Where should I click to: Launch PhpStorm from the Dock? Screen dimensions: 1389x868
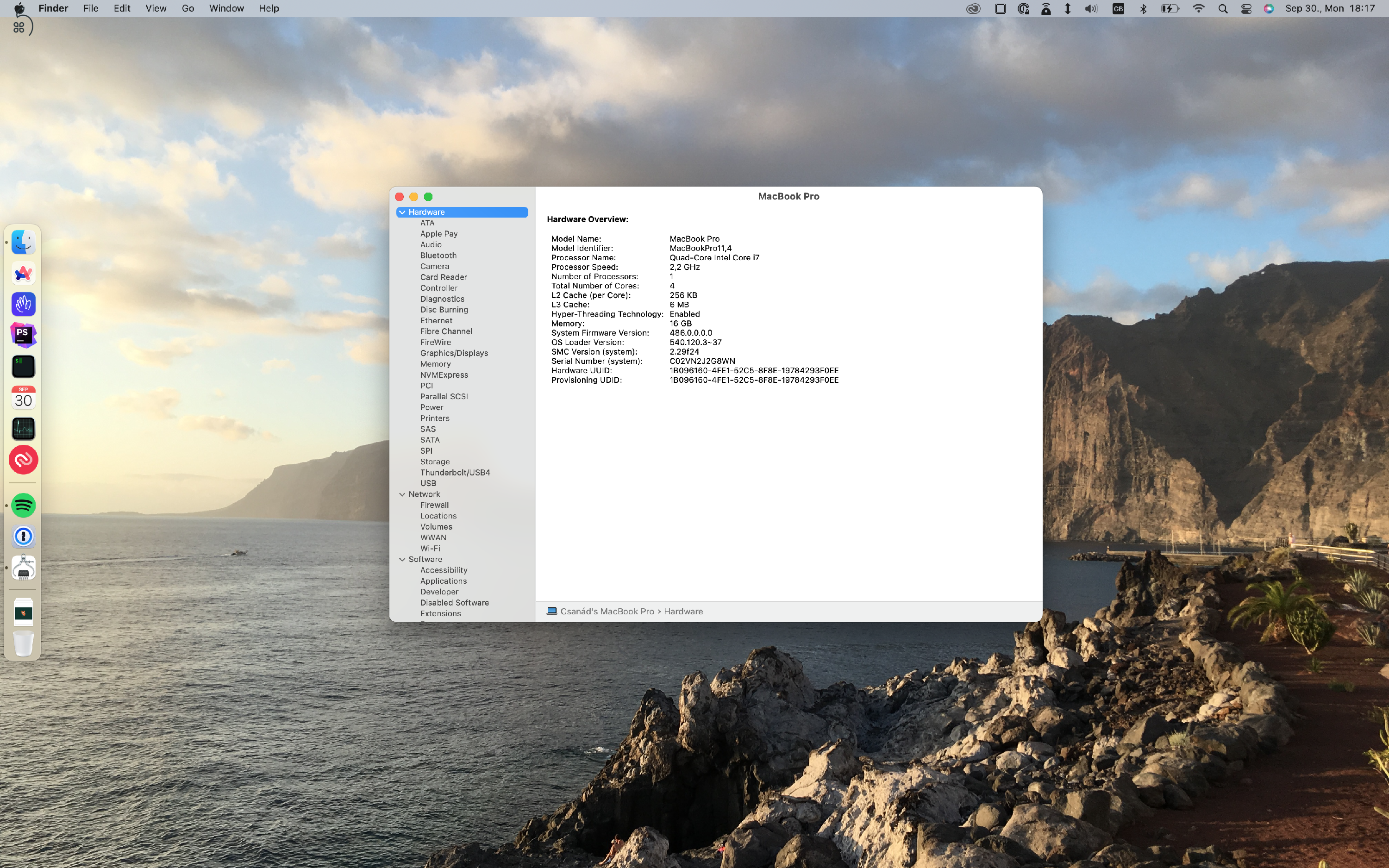pos(24,335)
